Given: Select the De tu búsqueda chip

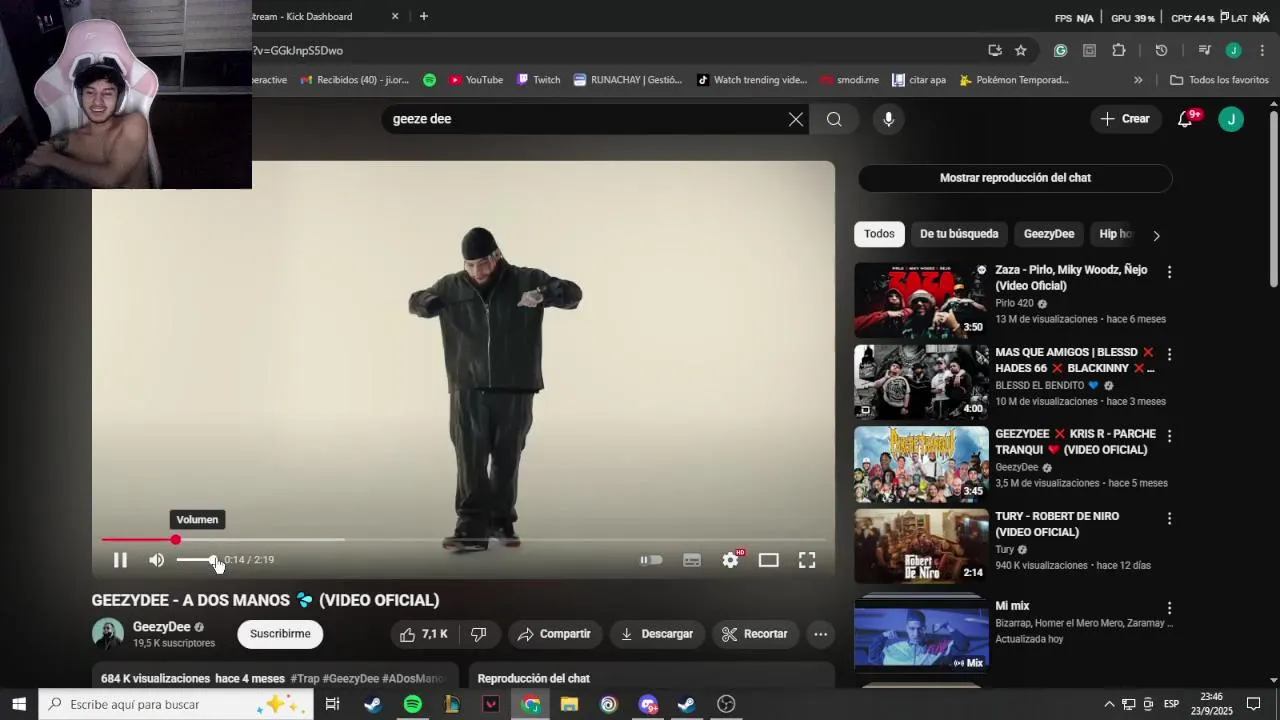Looking at the screenshot, I should point(959,234).
